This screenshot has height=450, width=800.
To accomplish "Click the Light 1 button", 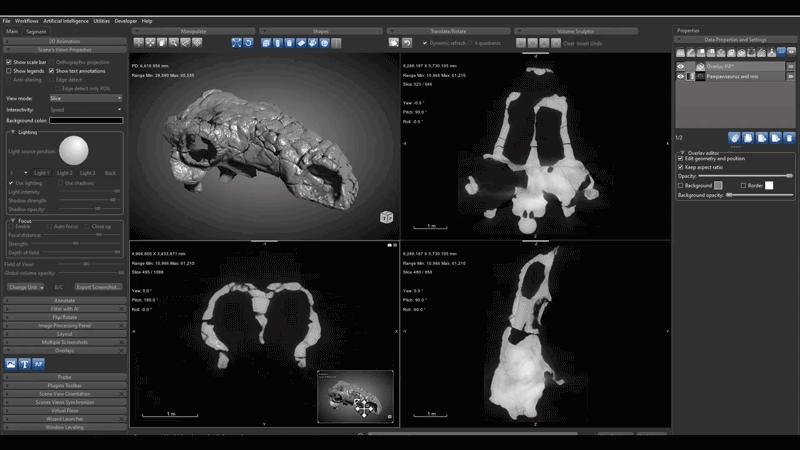I will [42, 173].
